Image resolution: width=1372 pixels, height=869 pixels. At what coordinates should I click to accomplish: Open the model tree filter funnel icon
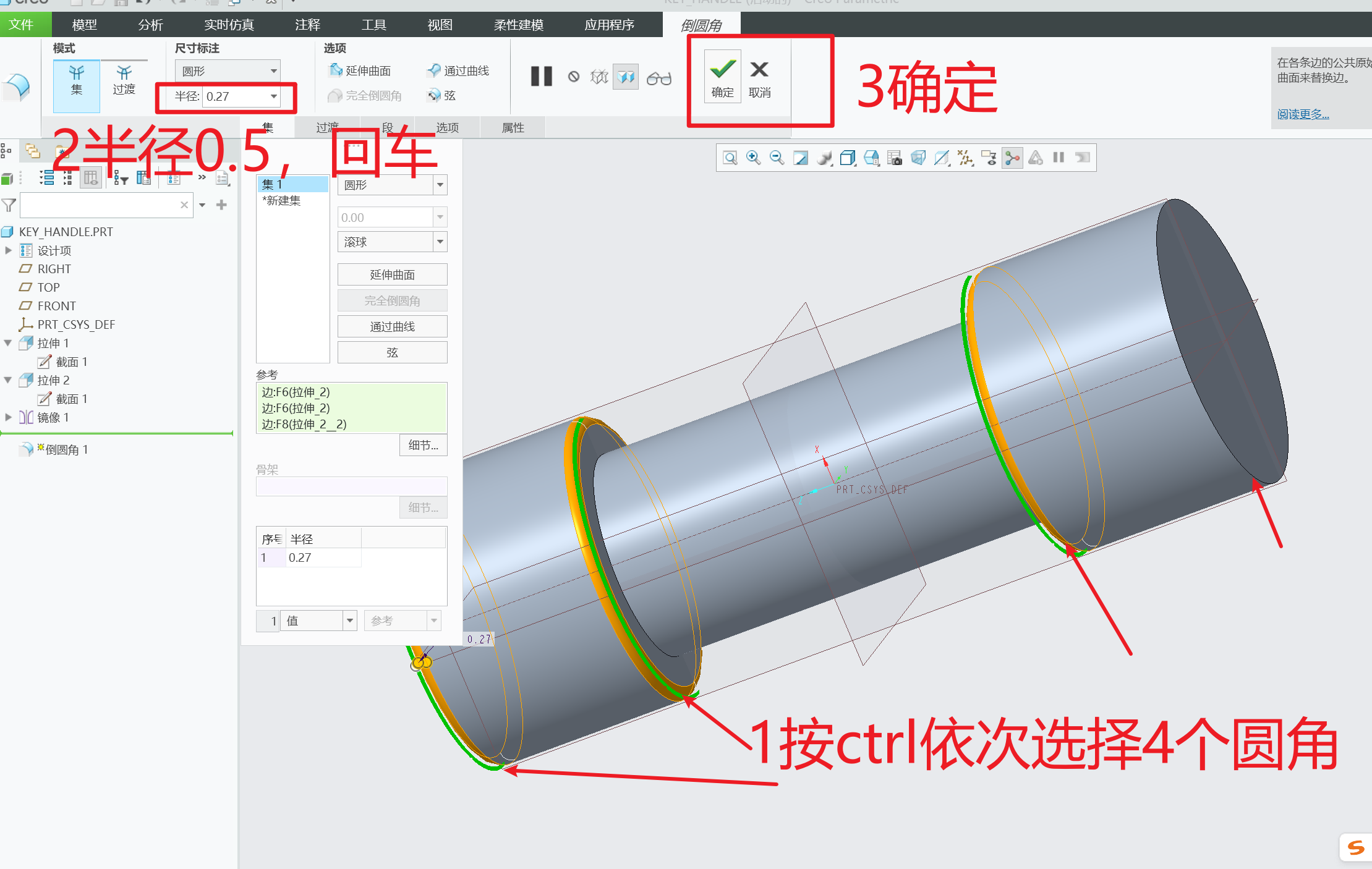[x=9, y=205]
